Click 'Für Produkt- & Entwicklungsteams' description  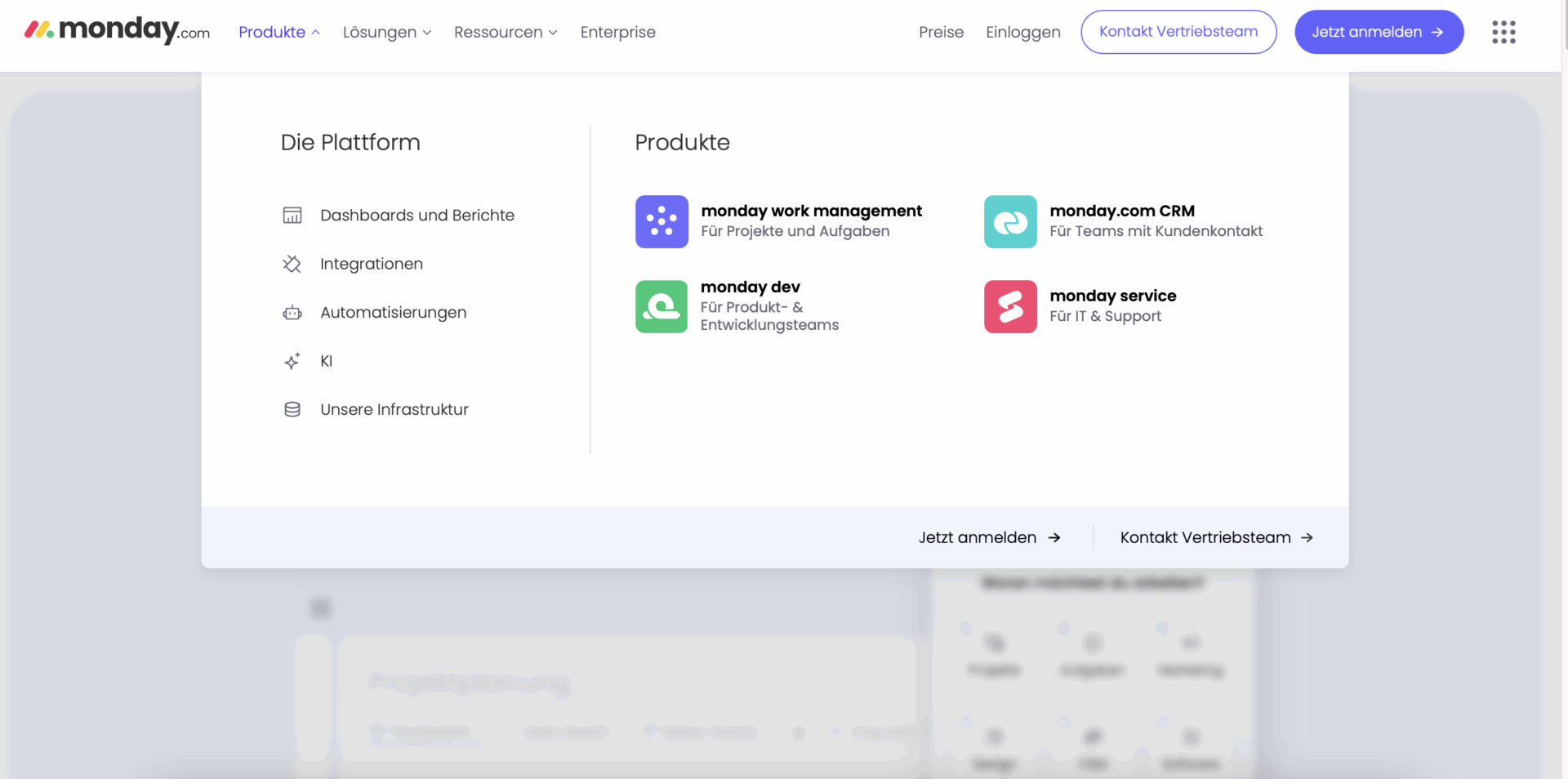[769, 316]
